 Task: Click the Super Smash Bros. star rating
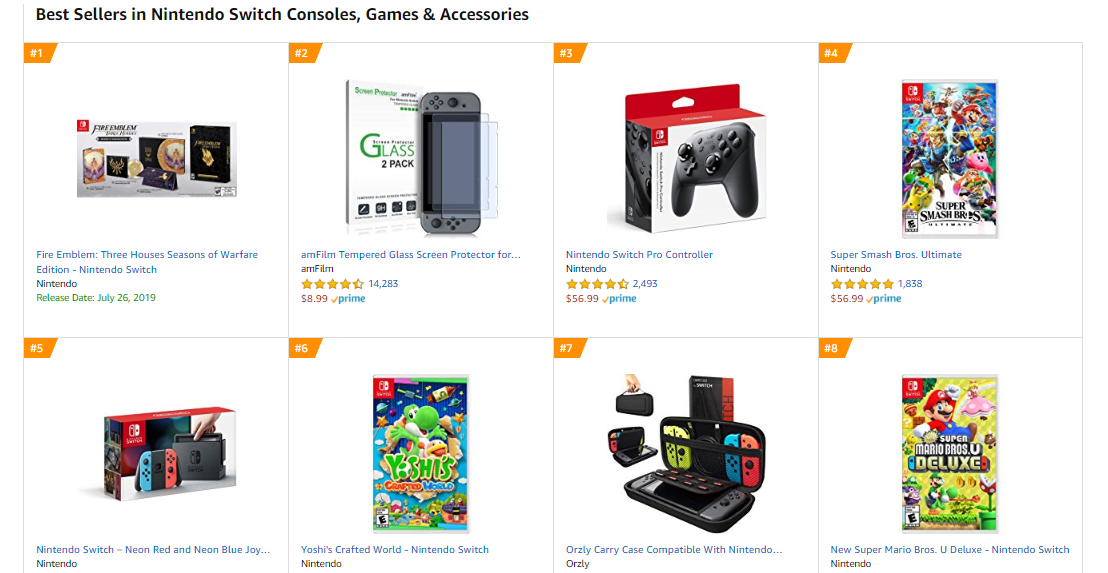click(862, 284)
